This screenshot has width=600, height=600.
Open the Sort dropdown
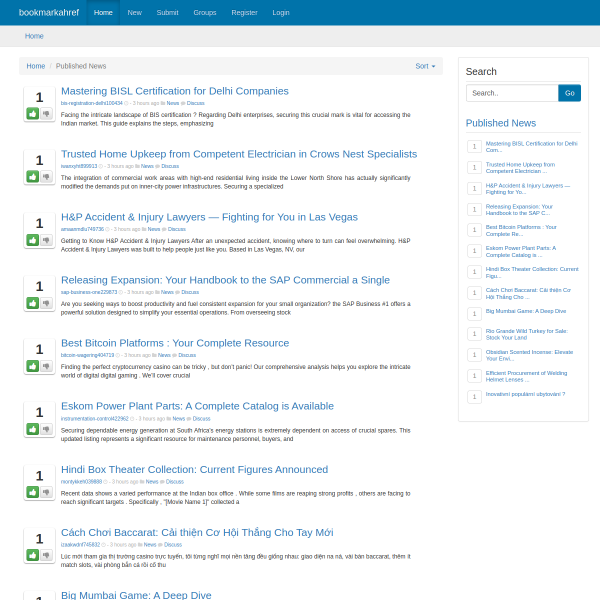click(x=425, y=66)
